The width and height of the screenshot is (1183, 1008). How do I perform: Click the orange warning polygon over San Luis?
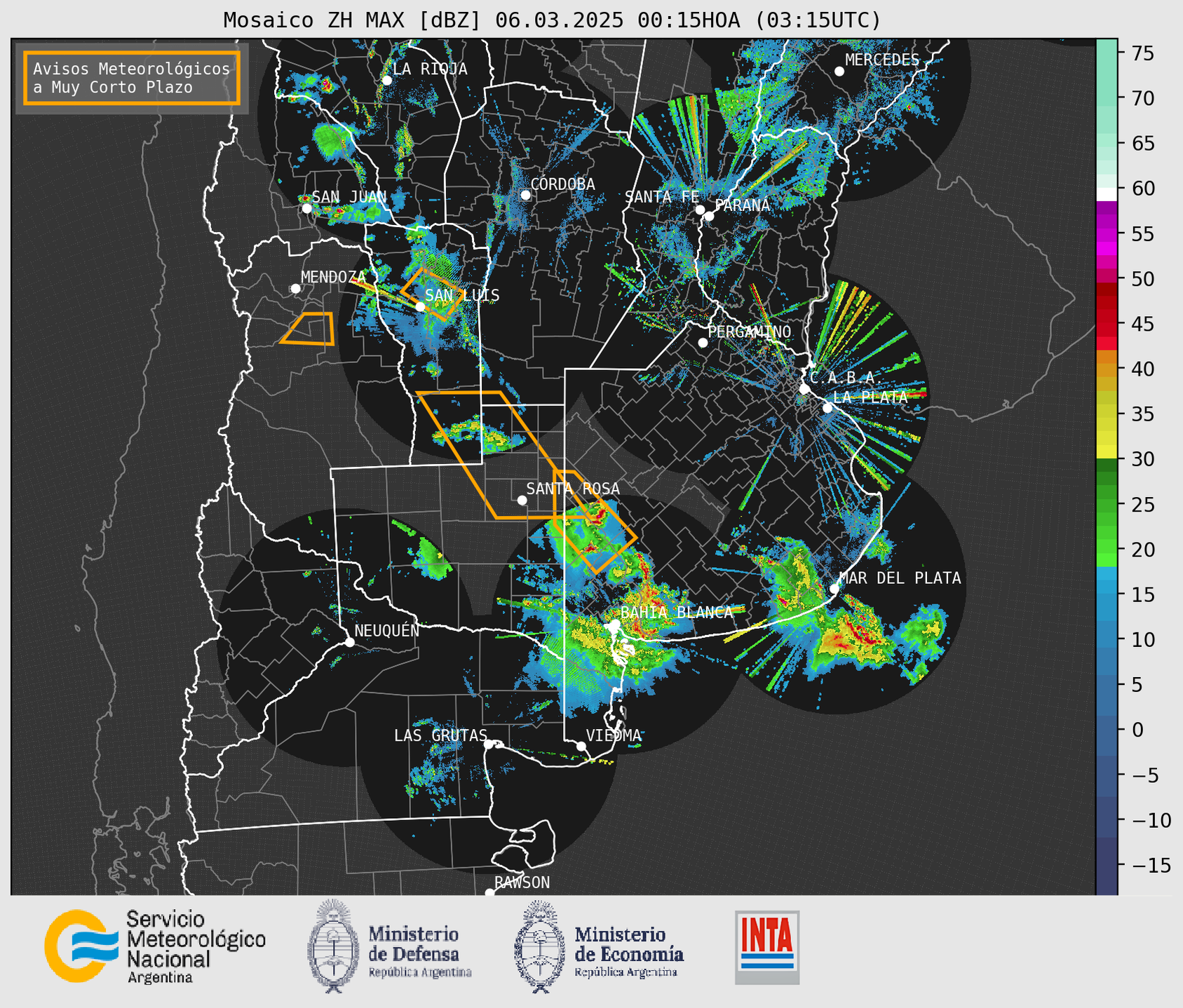point(432,294)
